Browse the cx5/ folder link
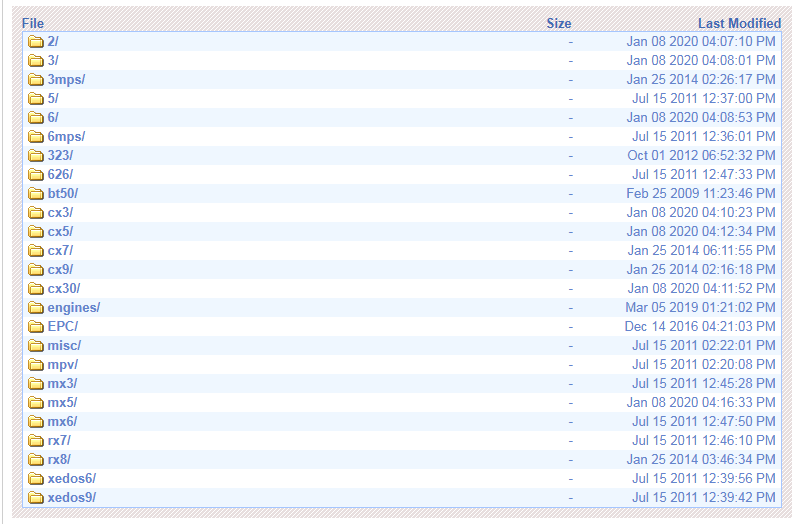Viewport: 798px width, 524px height. coord(60,231)
